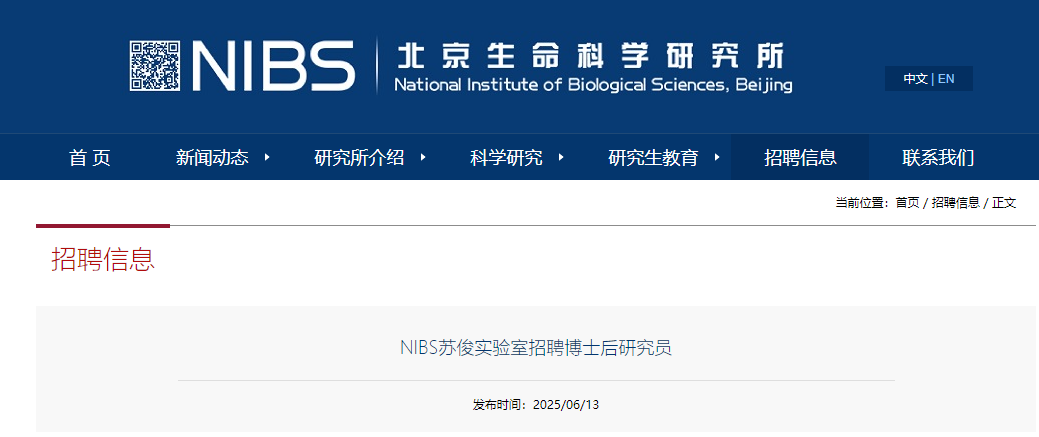The image size is (1039, 437).
Task: Open the 研究所介绍 menu item
Action: (359, 158)
